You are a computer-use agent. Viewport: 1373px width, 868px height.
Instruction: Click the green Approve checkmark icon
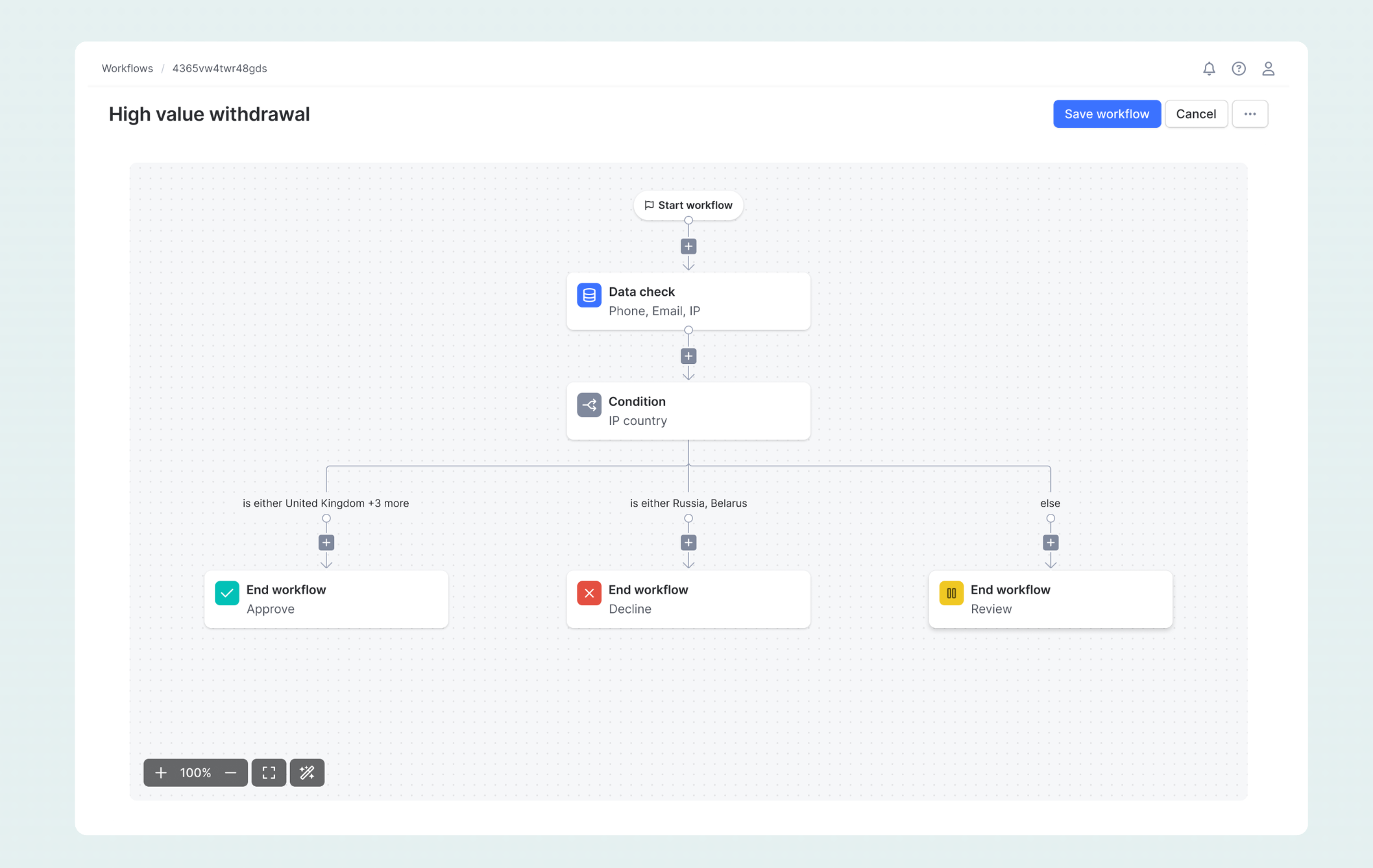tap(226, 593)
